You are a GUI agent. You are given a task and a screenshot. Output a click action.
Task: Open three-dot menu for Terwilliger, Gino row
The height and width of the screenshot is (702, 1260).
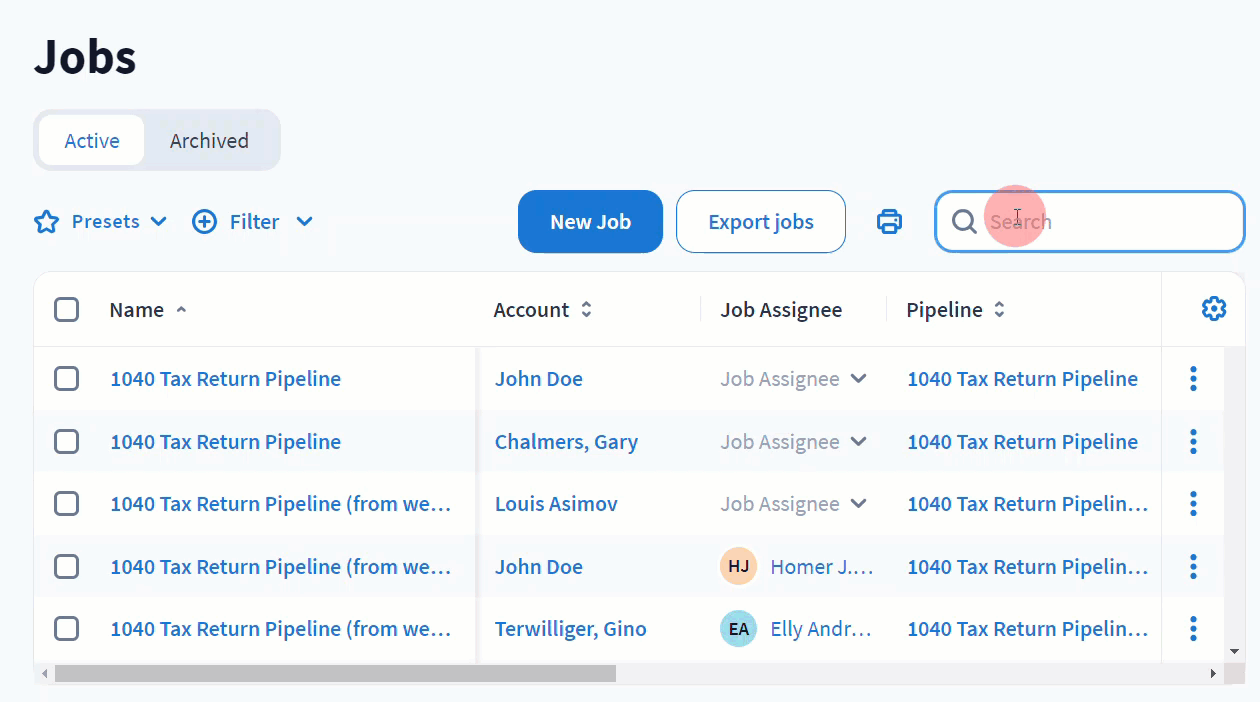1193,629
